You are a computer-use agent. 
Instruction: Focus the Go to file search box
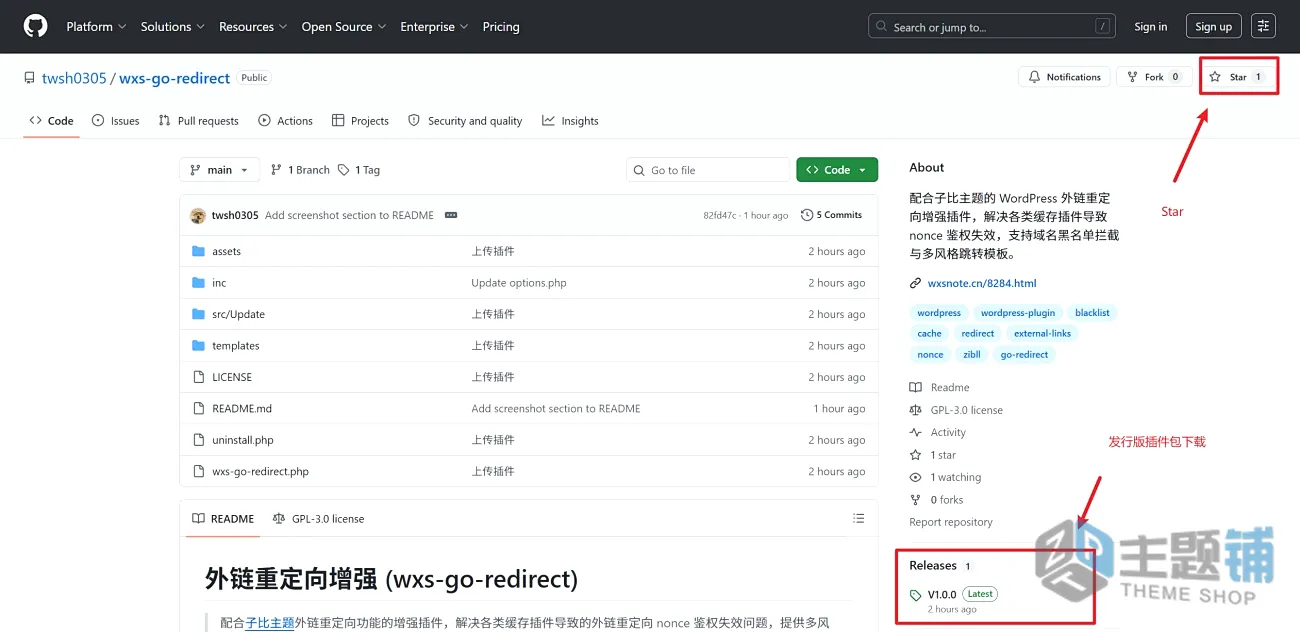tap(708, 170)
